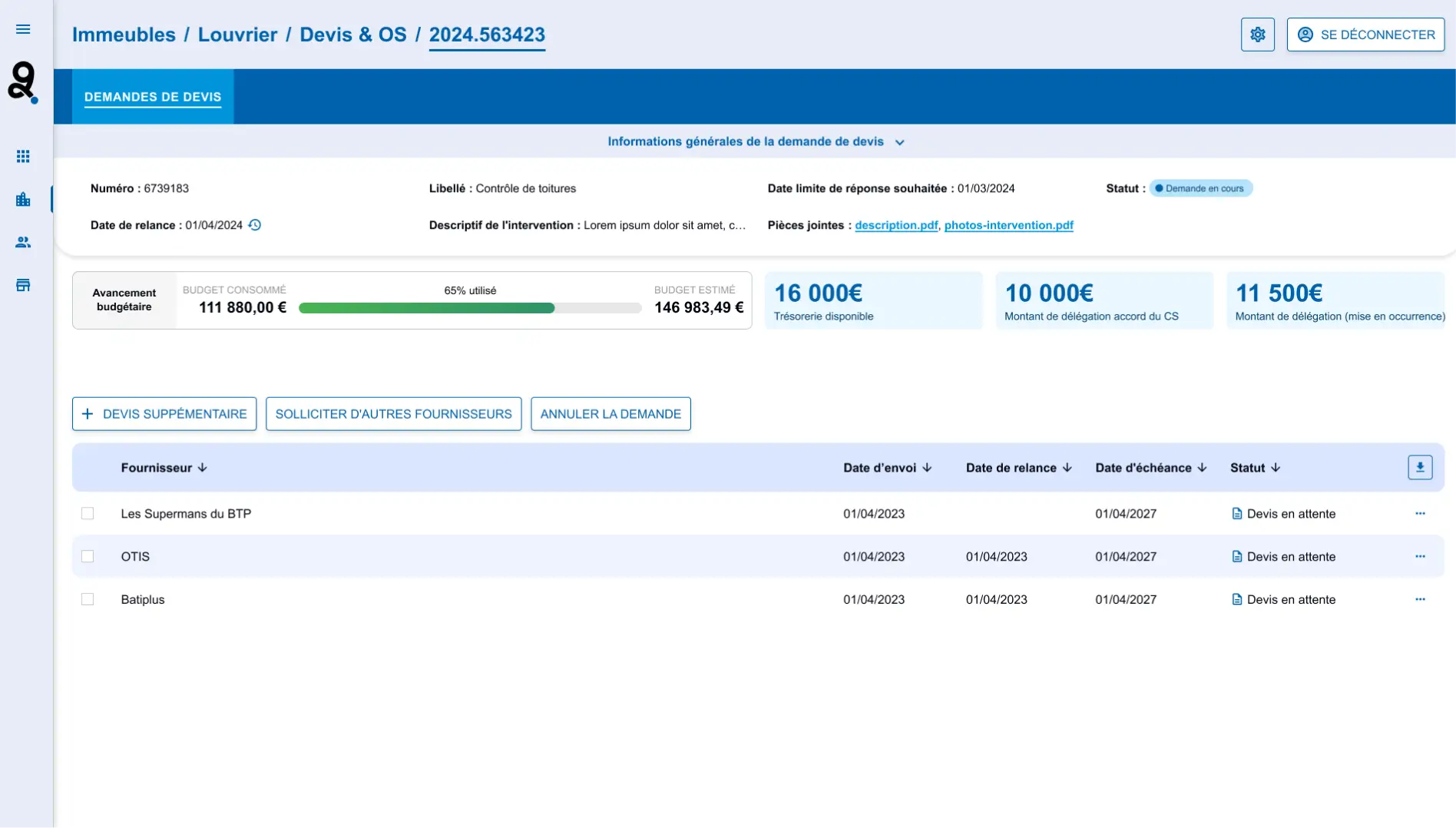Viewport: 1456px width, 828px height.
Task: Open more options for OTIS row
Action: point(1420,556)
